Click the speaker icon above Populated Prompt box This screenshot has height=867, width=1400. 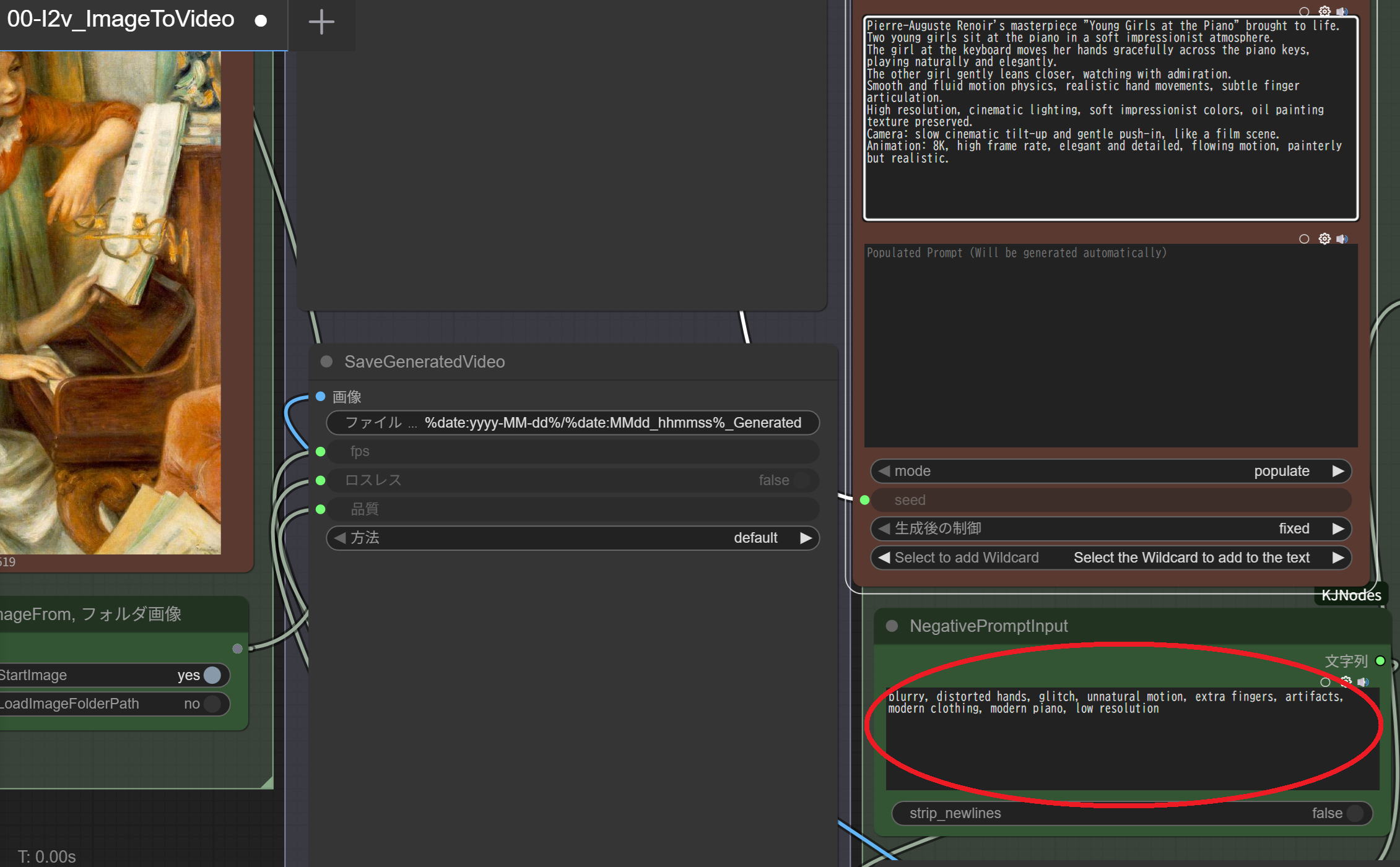tap(1342, 239)
